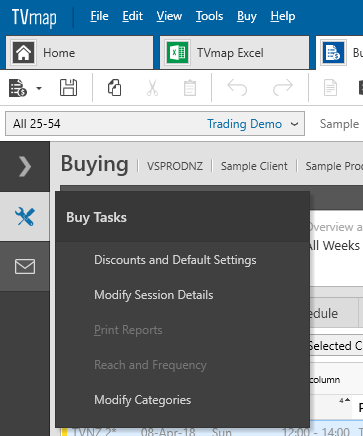Open the Tools menu
The image size is (363, 436).
[x=209, y=16]
